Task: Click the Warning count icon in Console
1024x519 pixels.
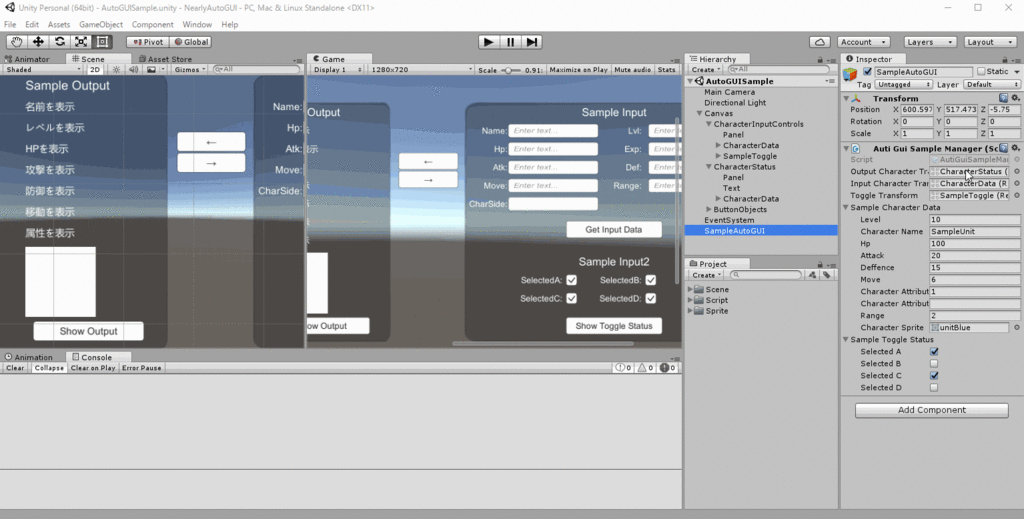Action: (x=645, y=368)
